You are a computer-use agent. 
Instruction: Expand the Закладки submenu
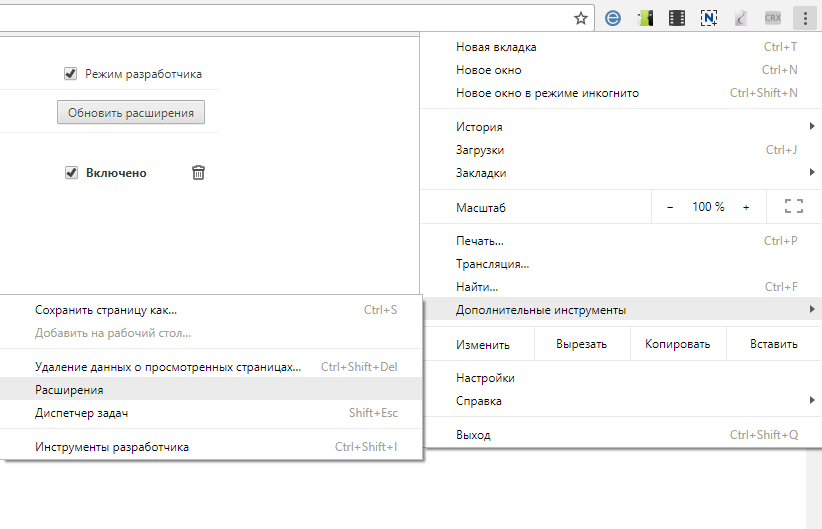622,173
